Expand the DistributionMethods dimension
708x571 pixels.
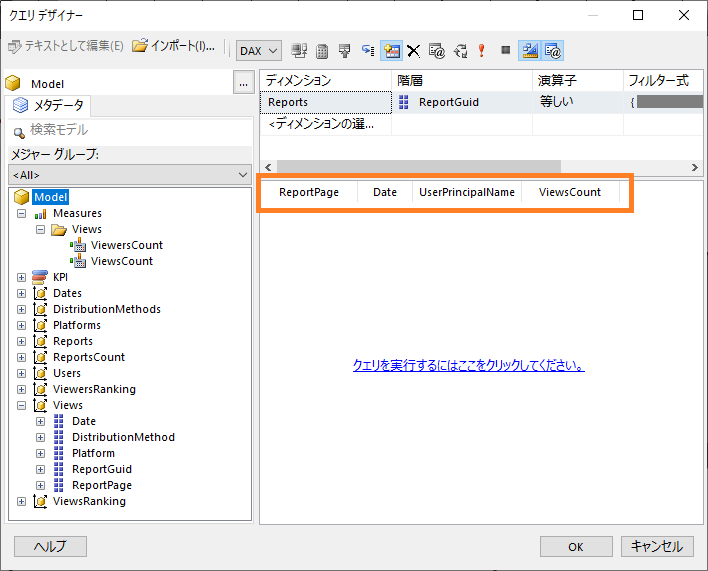tap(21, 310)
